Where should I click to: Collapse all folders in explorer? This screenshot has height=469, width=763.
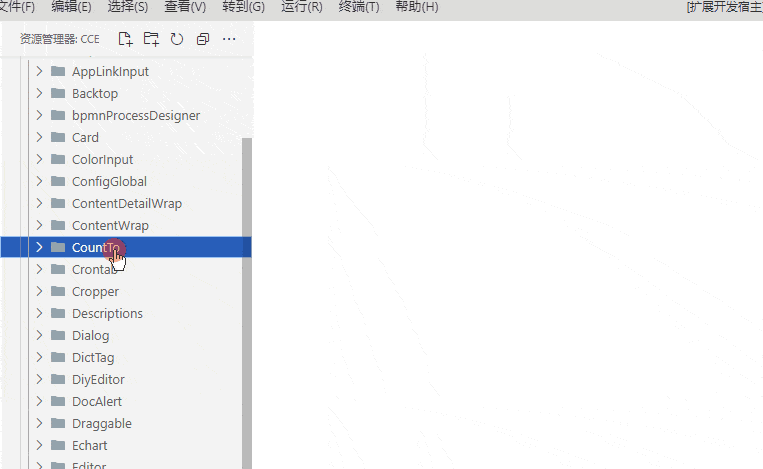[x=203, y=39]
